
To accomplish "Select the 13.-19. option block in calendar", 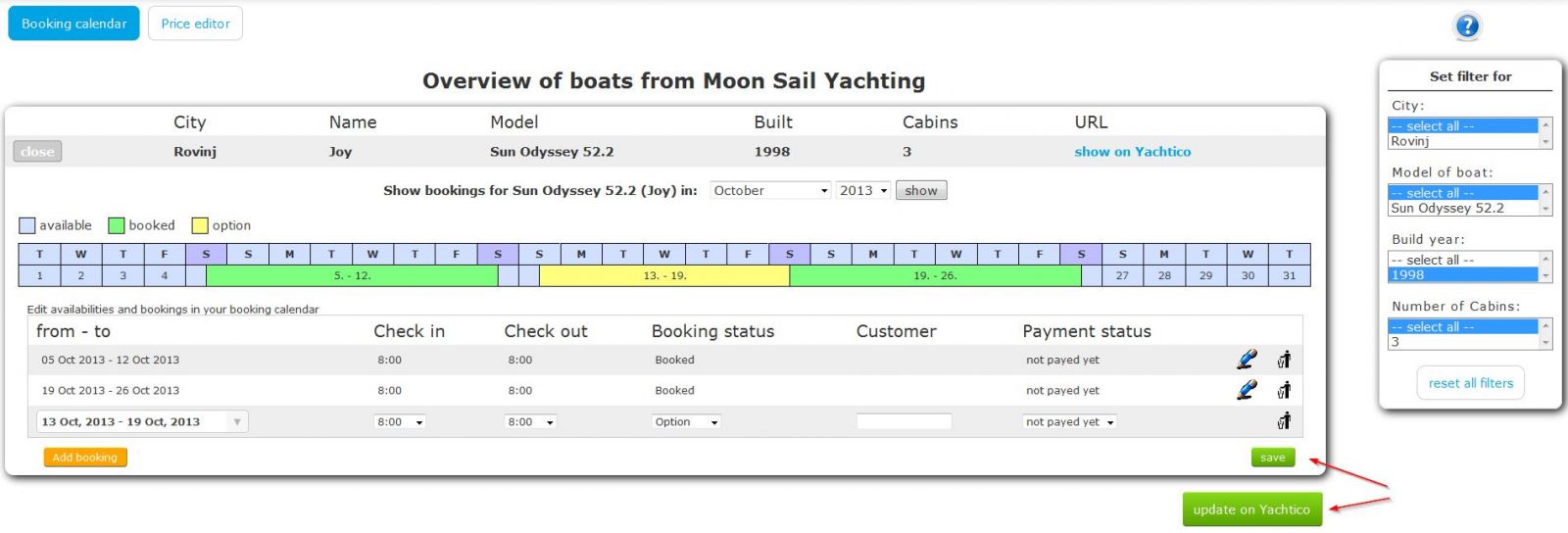I will (664, 276).
